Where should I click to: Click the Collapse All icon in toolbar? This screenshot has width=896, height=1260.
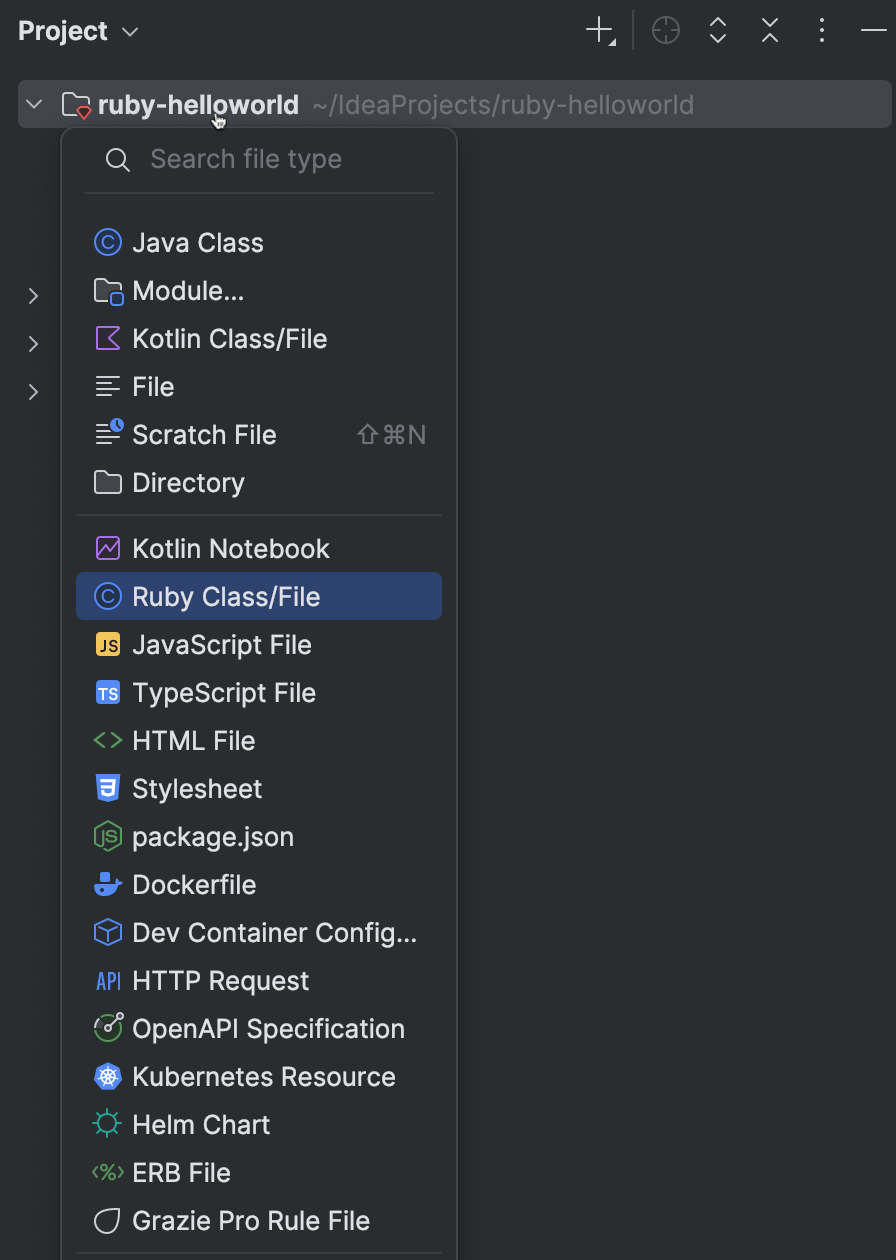click(769, 30)
